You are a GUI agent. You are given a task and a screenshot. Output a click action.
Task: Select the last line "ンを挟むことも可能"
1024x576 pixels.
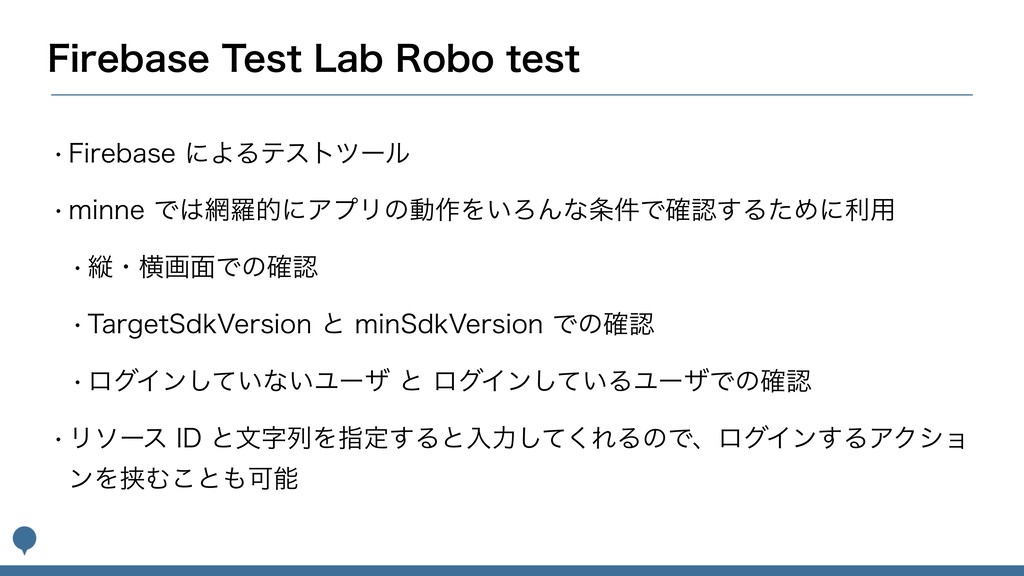[x=183, y=479]
